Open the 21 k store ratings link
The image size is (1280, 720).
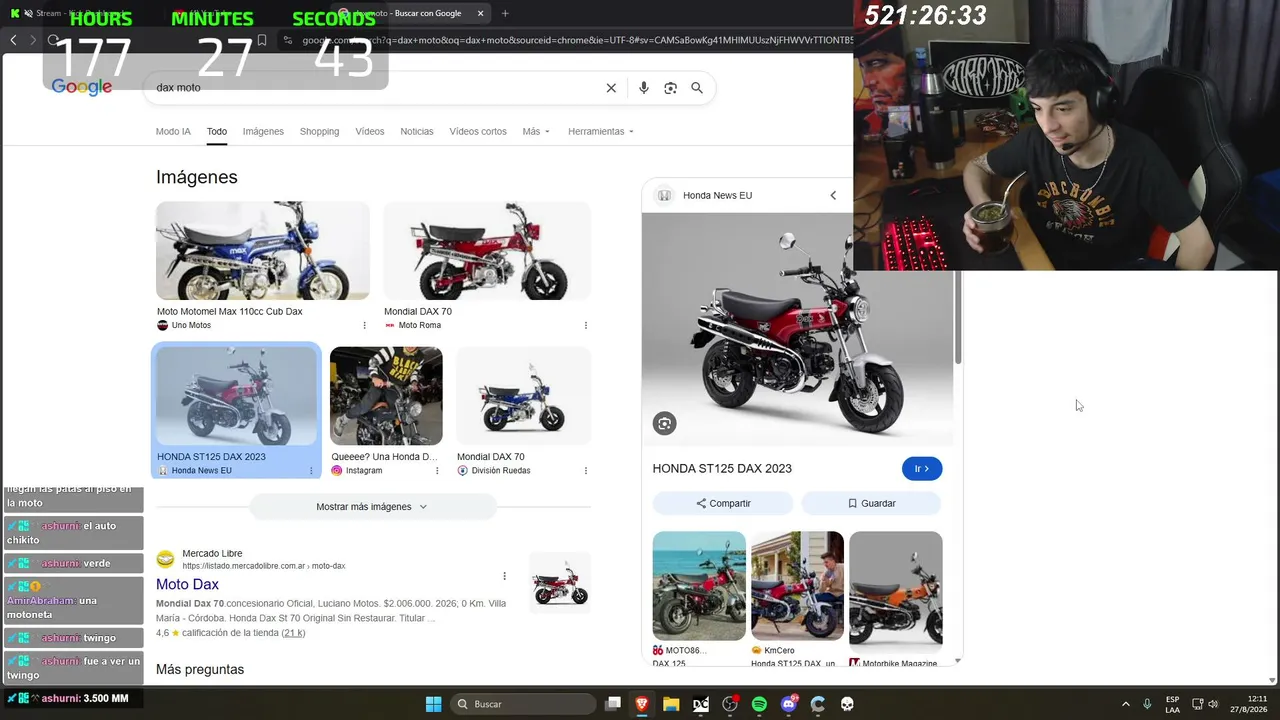click(293, 633)
